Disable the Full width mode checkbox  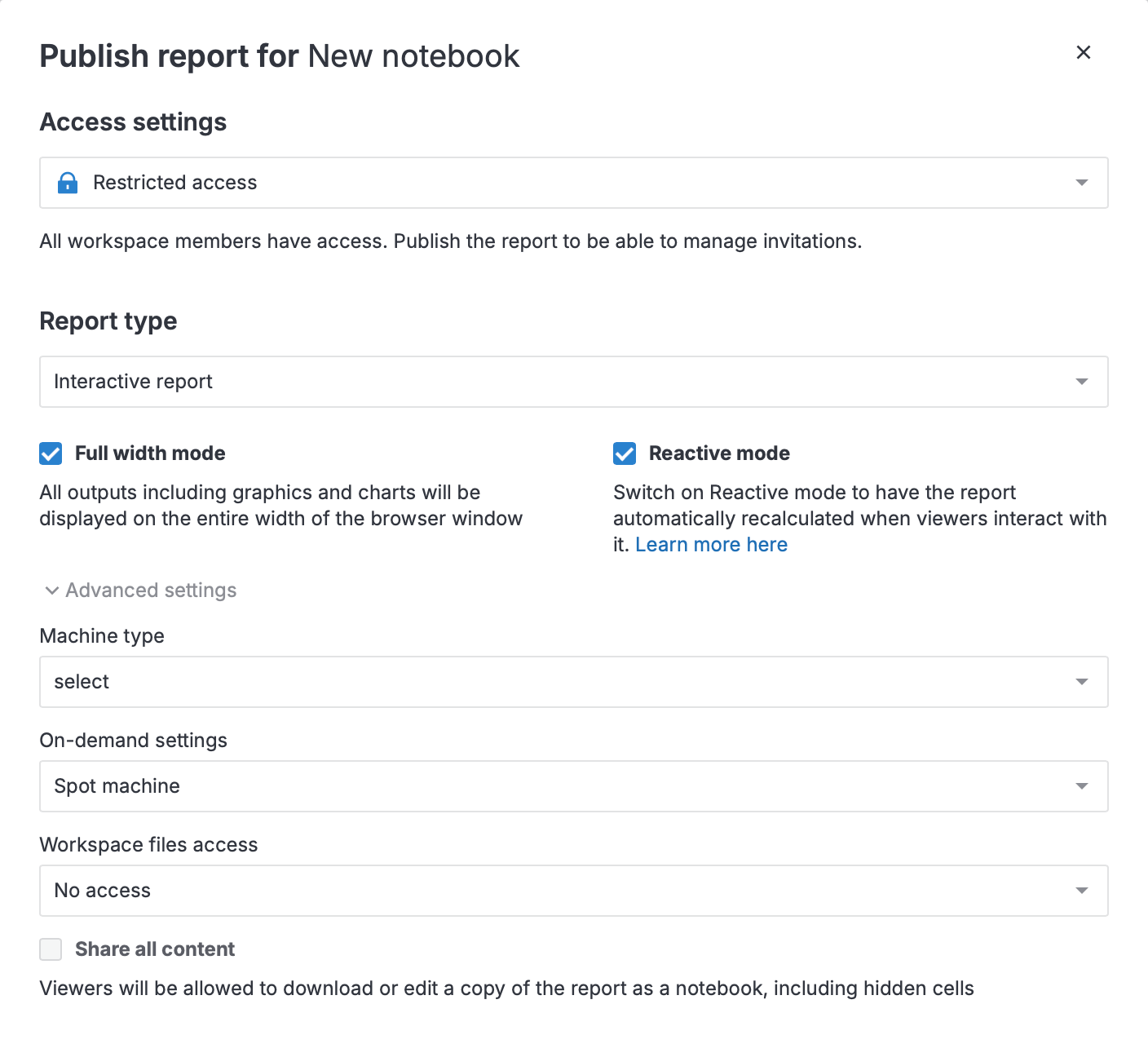[51, 453]
